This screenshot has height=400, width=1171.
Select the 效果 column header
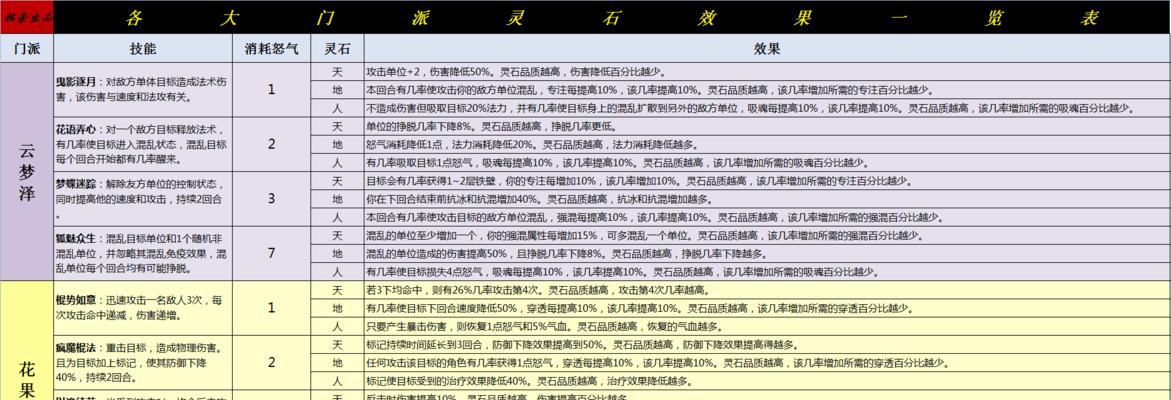767,49
